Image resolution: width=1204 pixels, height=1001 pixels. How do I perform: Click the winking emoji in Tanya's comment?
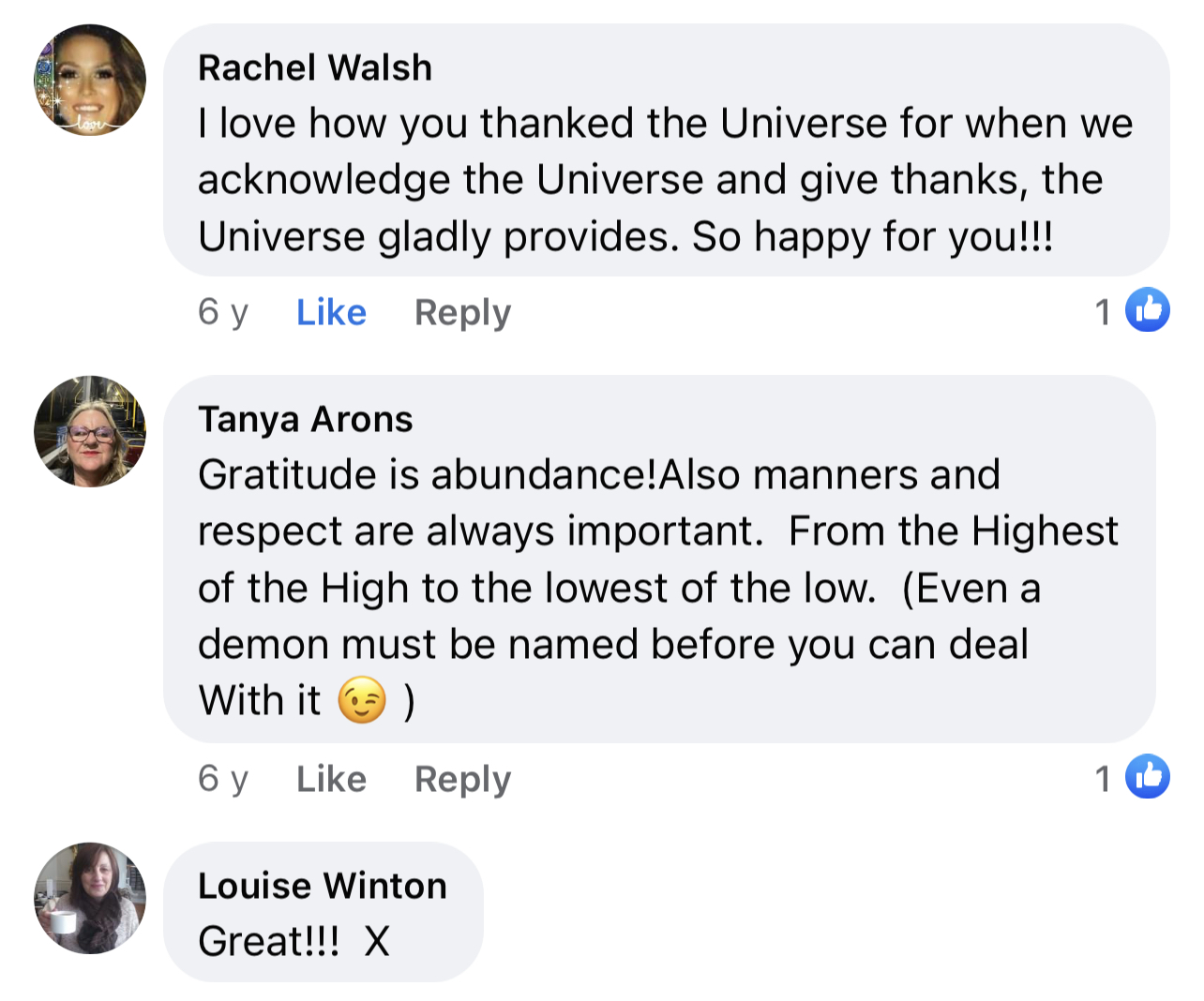coord(362,699)
